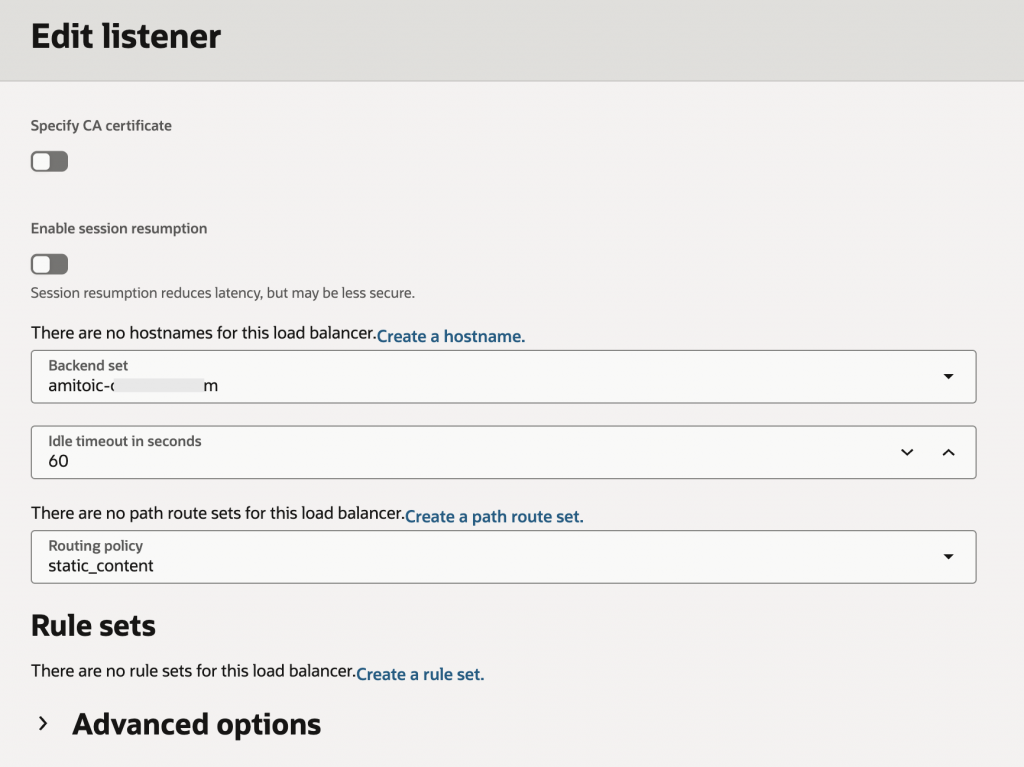Follow the Create a rule set link
The height and width of the screenshot is (767, 1024).
(x=420, y=674)
